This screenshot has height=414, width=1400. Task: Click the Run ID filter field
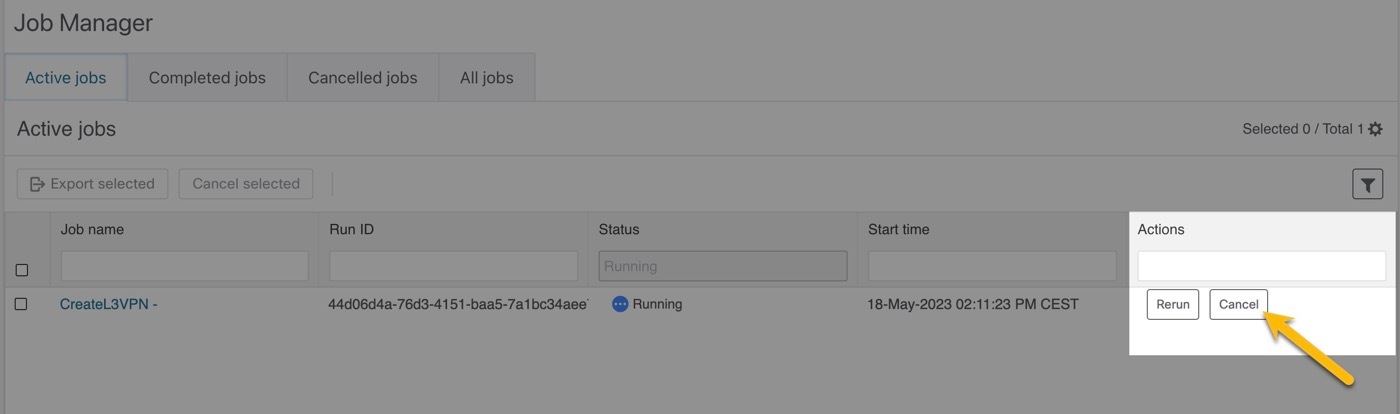[453, 266]
